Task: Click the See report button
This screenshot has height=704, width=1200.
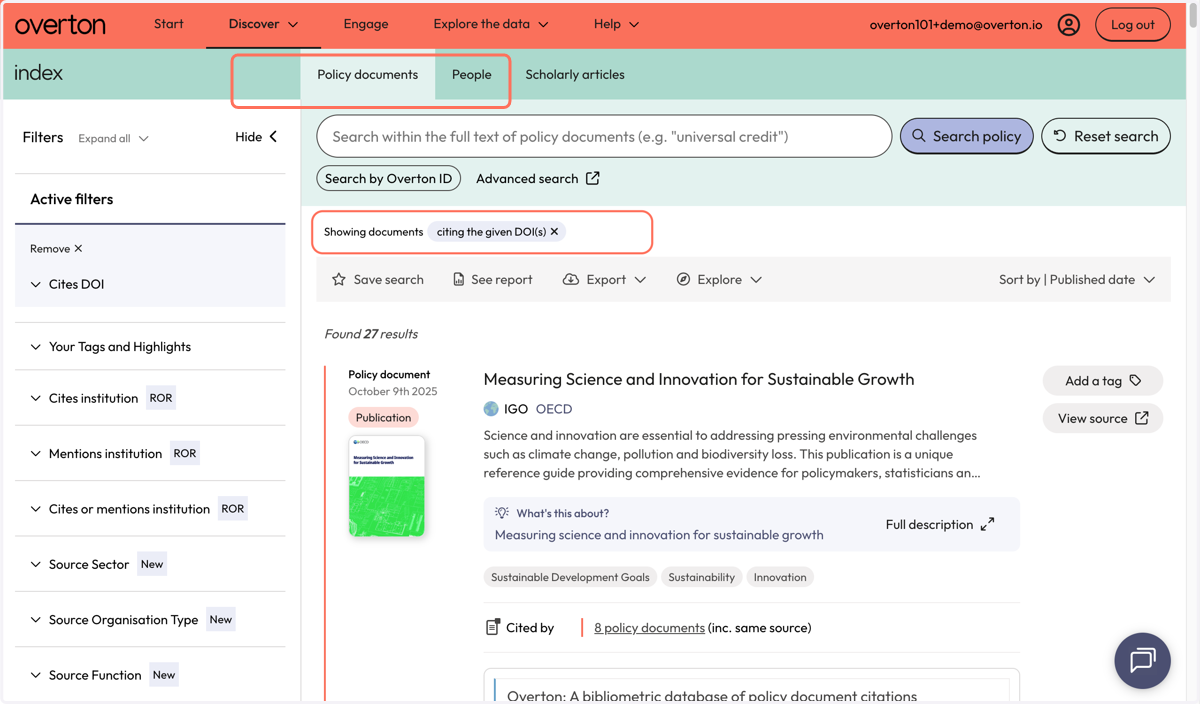Action: [492, 280]
